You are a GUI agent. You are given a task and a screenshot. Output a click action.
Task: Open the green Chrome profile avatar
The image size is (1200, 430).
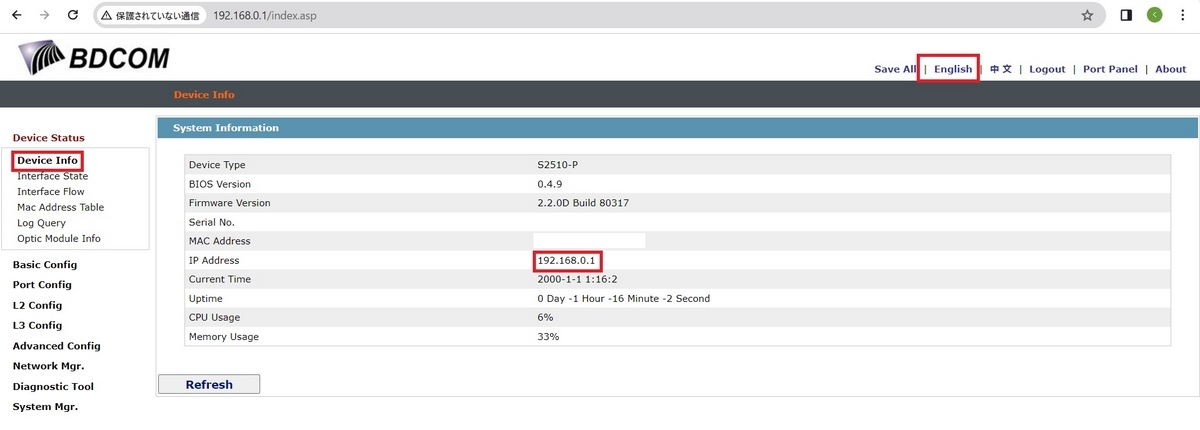1155,16
